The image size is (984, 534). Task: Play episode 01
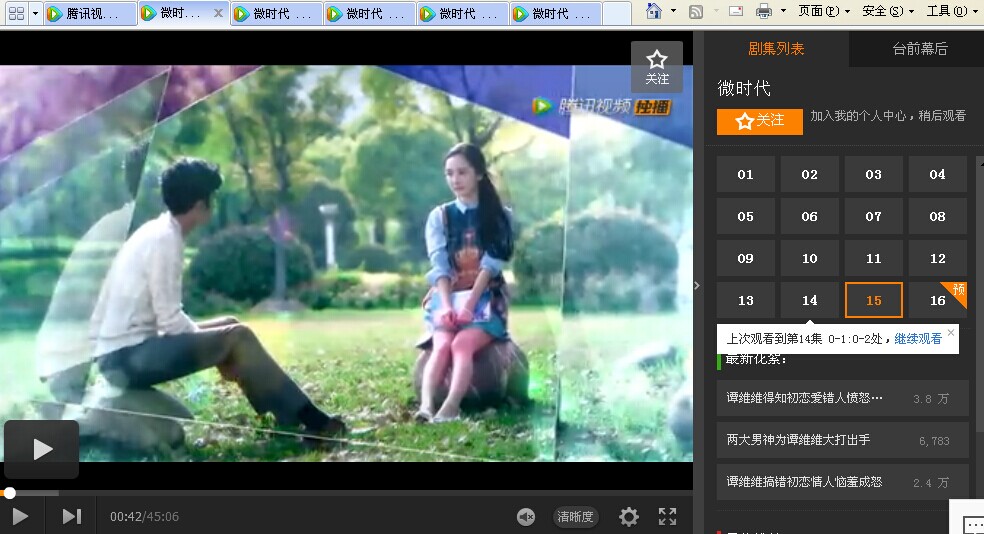(746, 174)
